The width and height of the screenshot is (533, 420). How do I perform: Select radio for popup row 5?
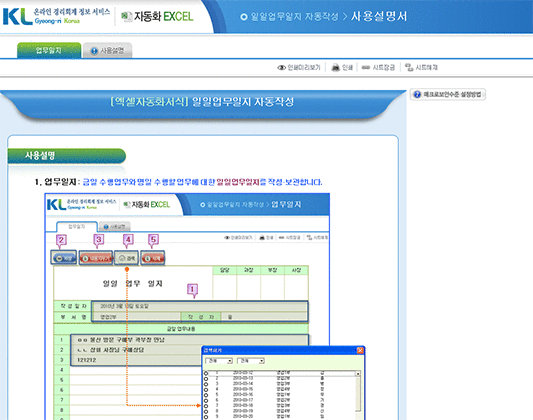pos(206,395)
